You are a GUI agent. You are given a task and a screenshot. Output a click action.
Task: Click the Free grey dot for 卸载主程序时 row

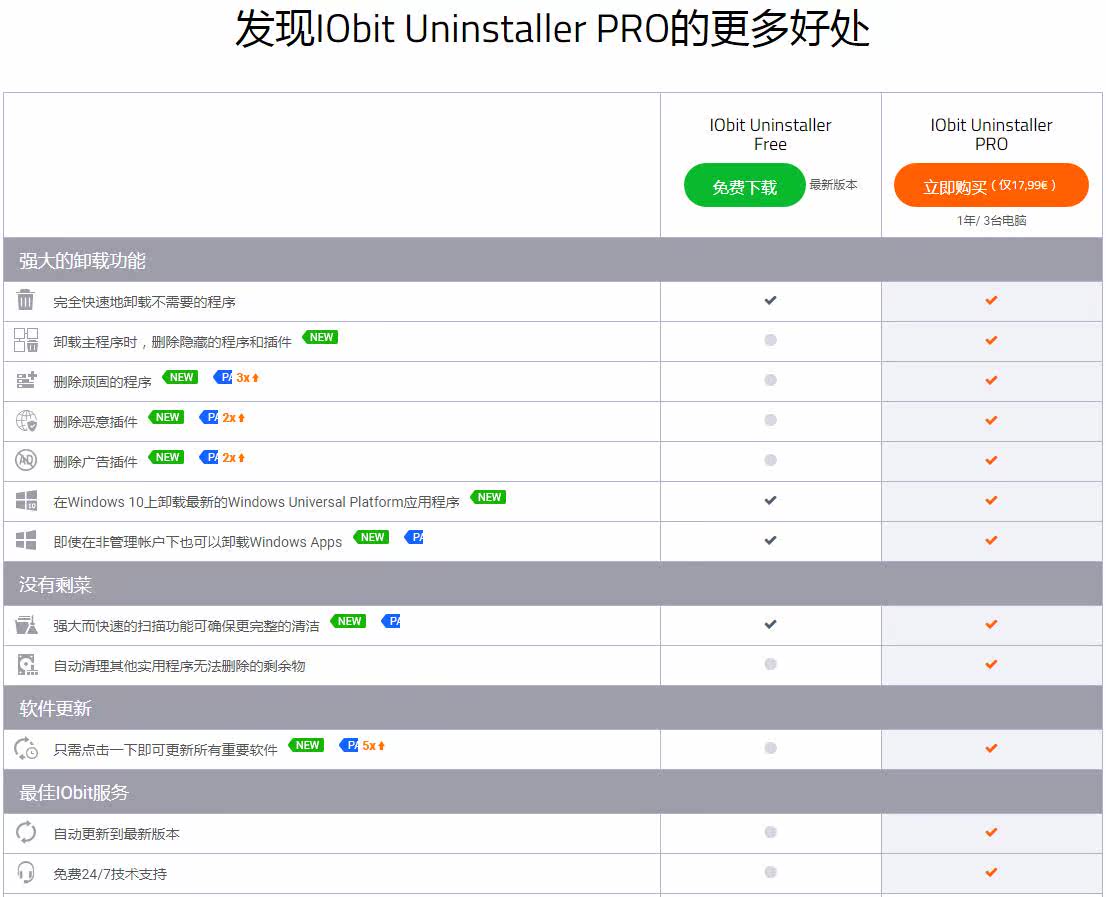[x=770, y=340]
